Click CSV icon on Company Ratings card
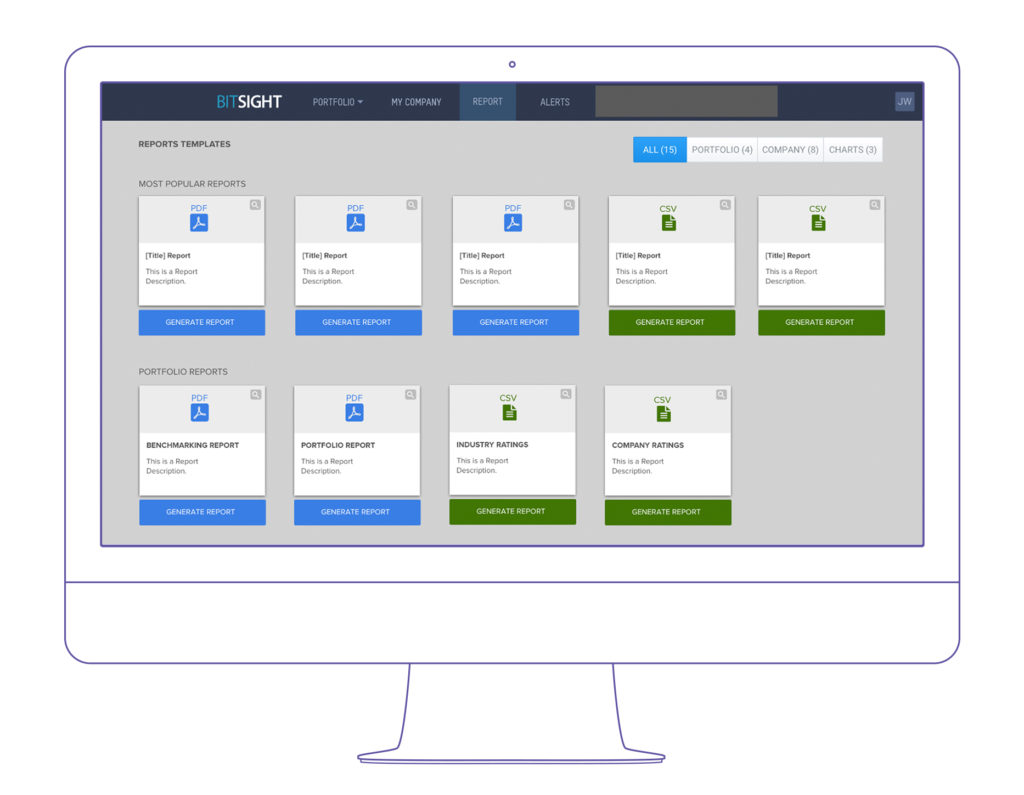 click(x=663, y=413)
